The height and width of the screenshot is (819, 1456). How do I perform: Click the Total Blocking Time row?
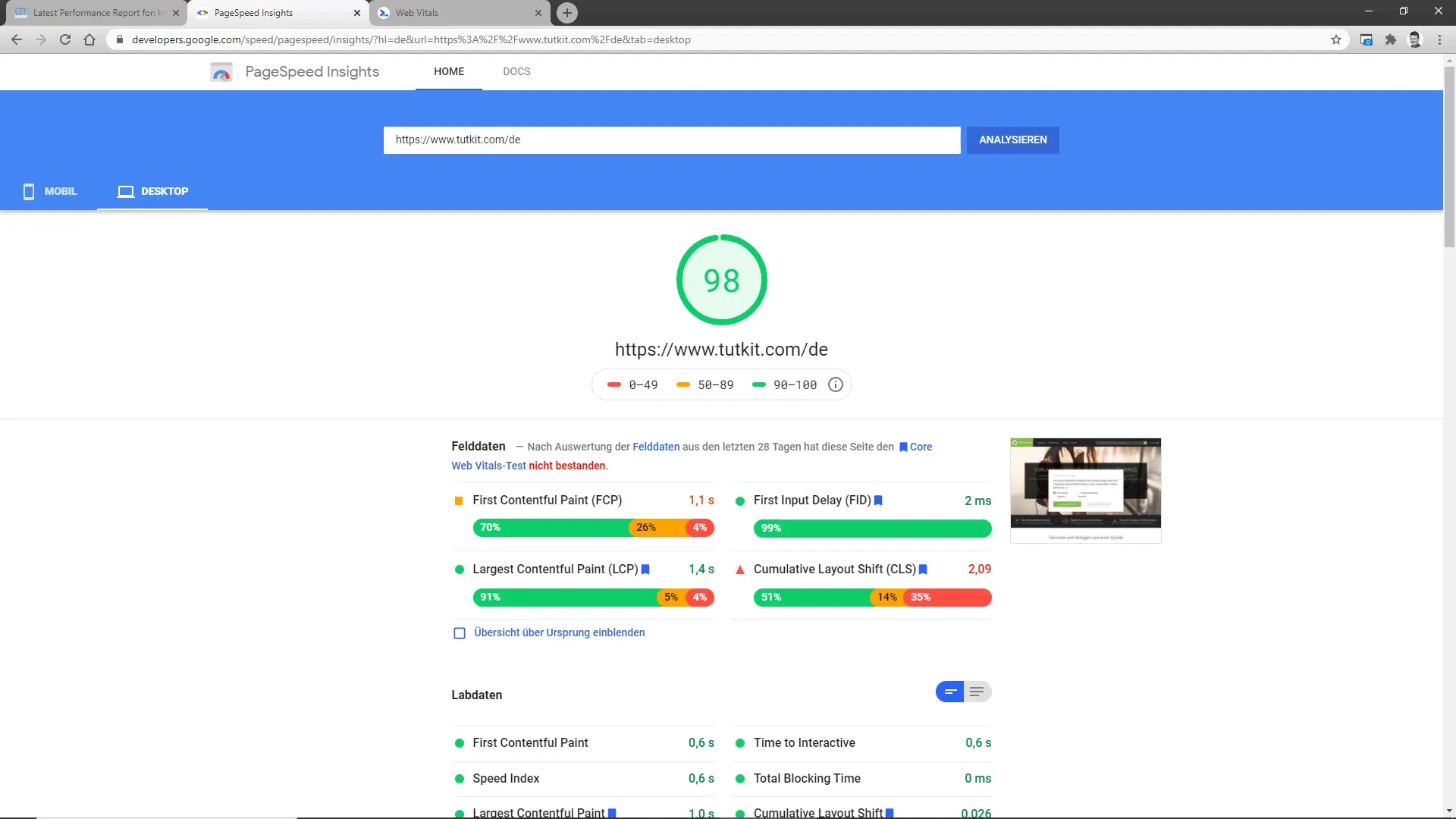(862, 779)
